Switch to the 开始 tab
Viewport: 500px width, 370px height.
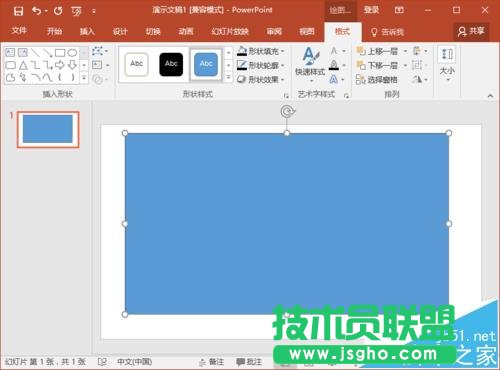[54, 31]
